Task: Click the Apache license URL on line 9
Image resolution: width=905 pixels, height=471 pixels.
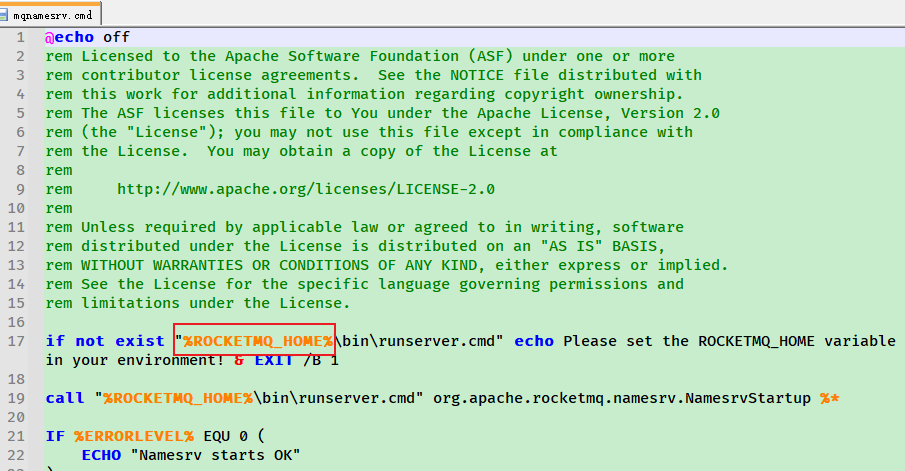Action: 306,189
